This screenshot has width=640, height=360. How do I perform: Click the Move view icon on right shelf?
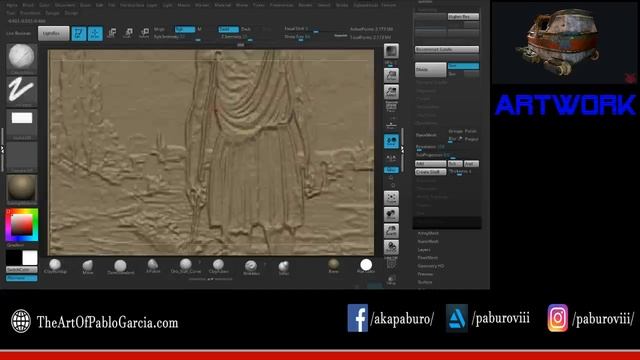point(391,214)
